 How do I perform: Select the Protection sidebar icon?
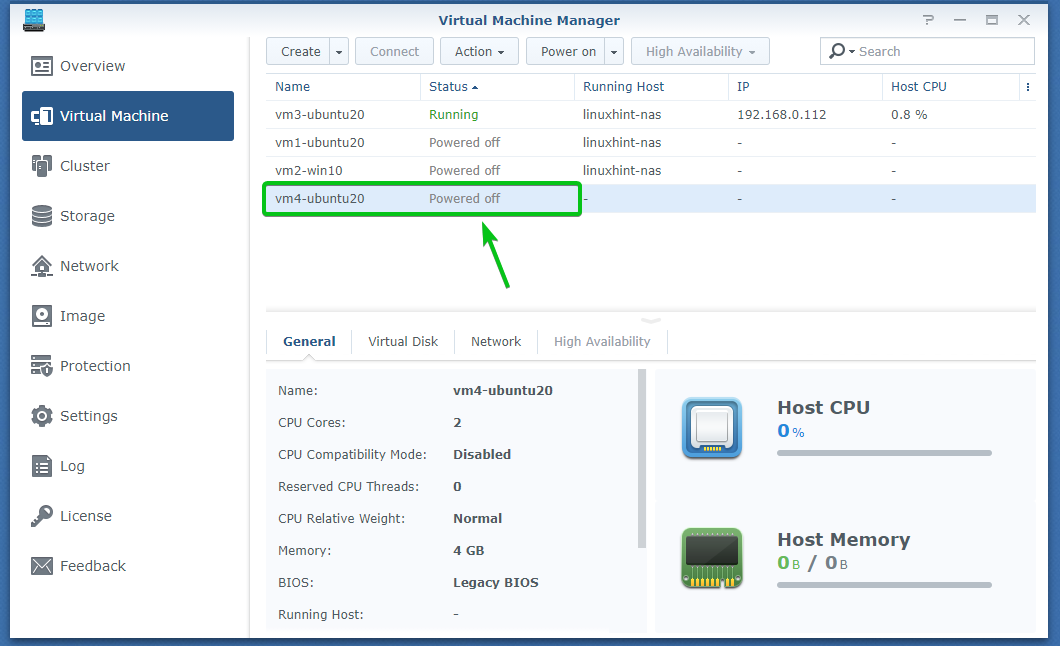[x=42, y=366]
